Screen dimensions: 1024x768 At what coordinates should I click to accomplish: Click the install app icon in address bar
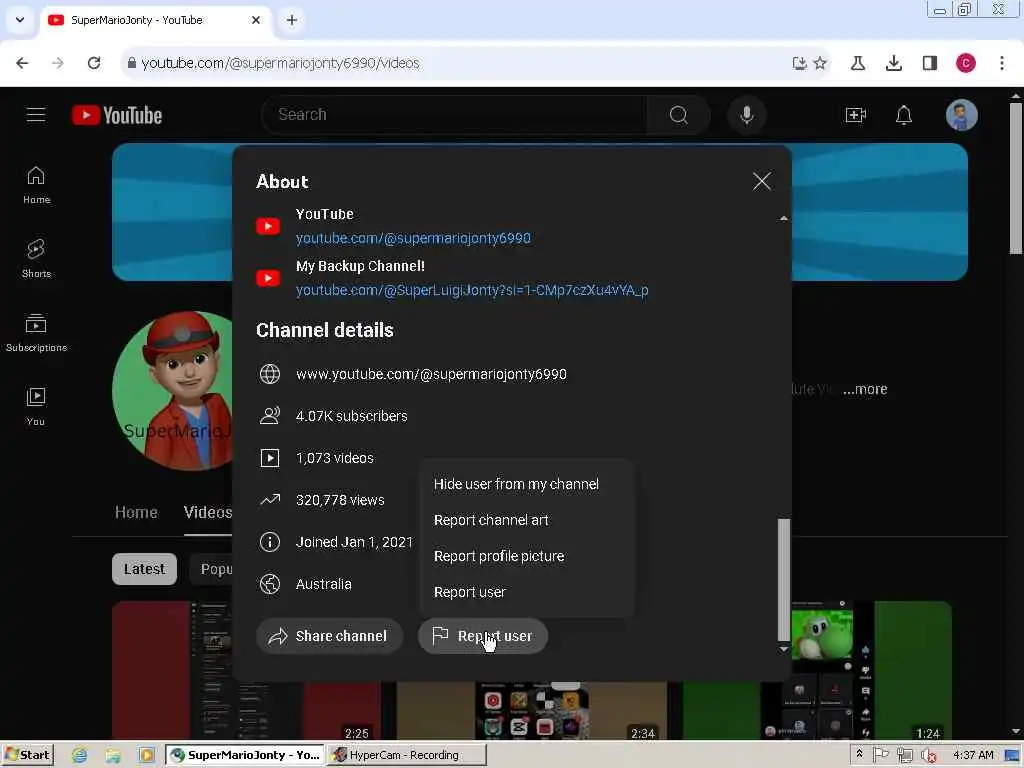(799, 63)
